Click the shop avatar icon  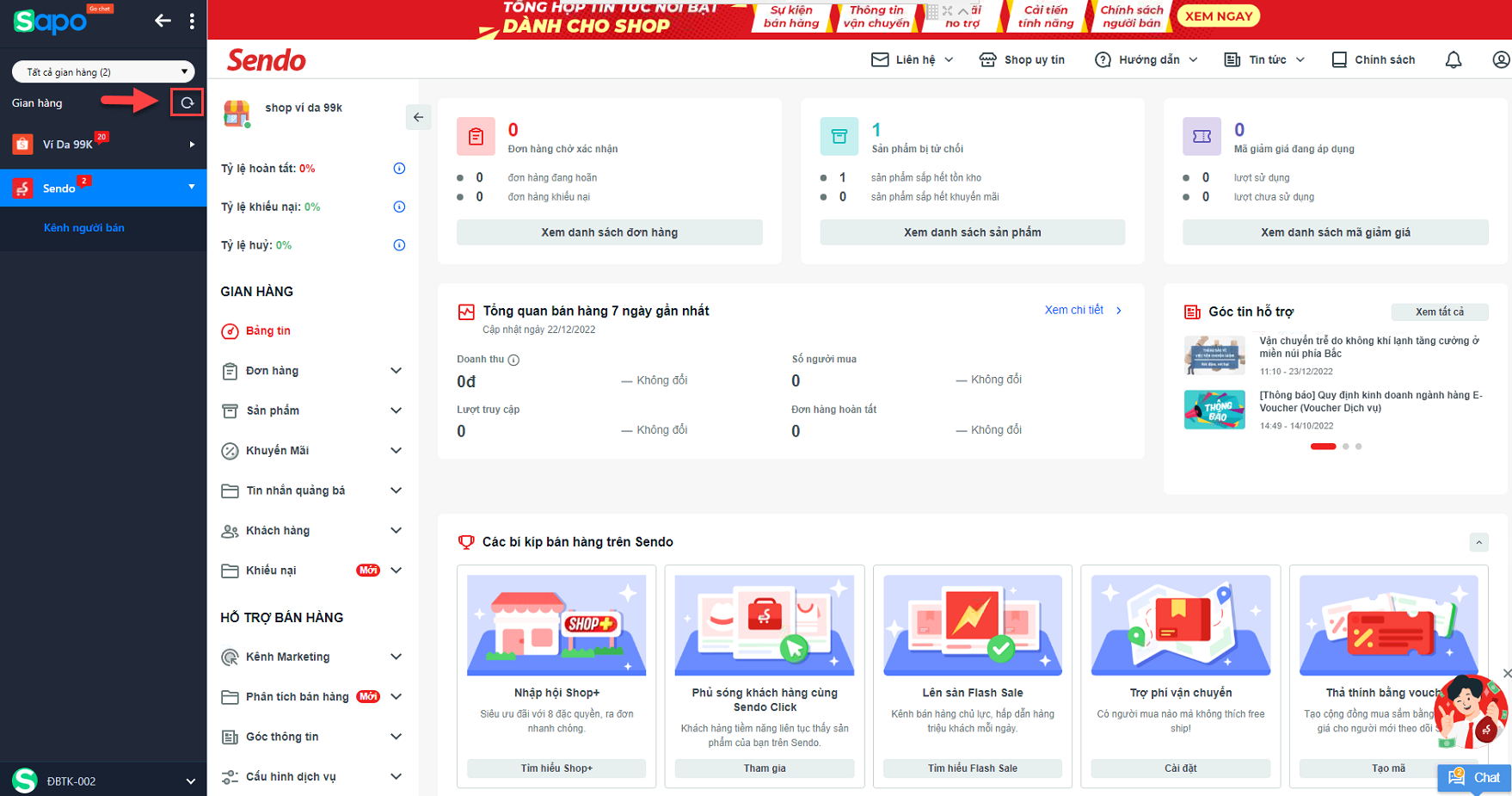(237, 114)
